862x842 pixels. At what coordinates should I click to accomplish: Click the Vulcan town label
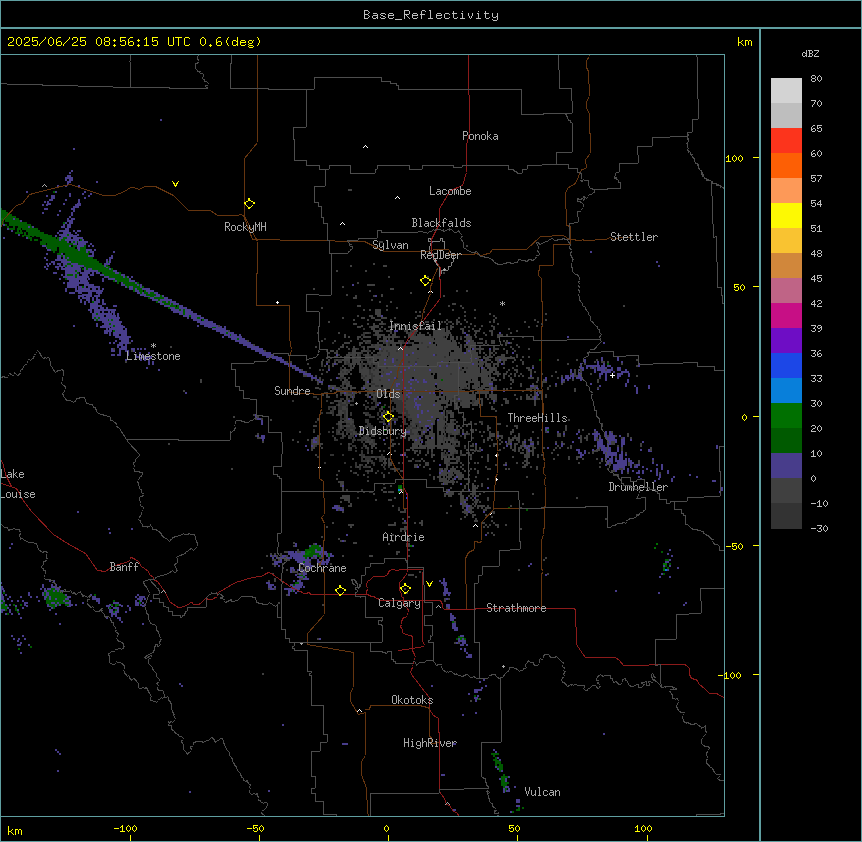[542, 792]
